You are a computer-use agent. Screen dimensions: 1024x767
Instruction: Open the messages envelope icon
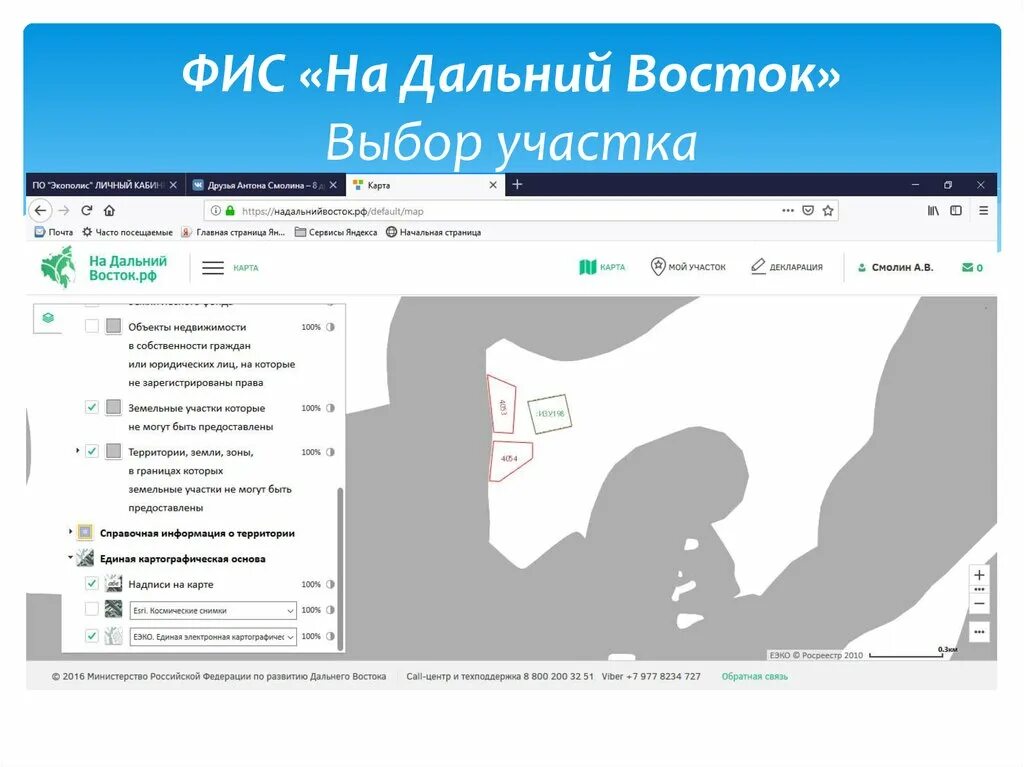click(967, 267)
